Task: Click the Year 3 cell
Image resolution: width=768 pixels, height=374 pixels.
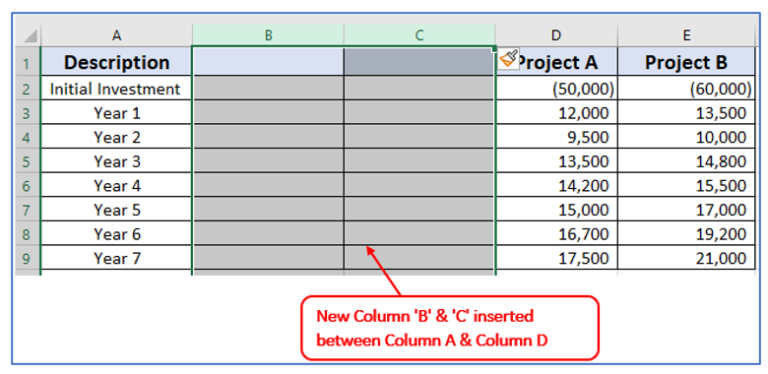Action: (117, 161)
